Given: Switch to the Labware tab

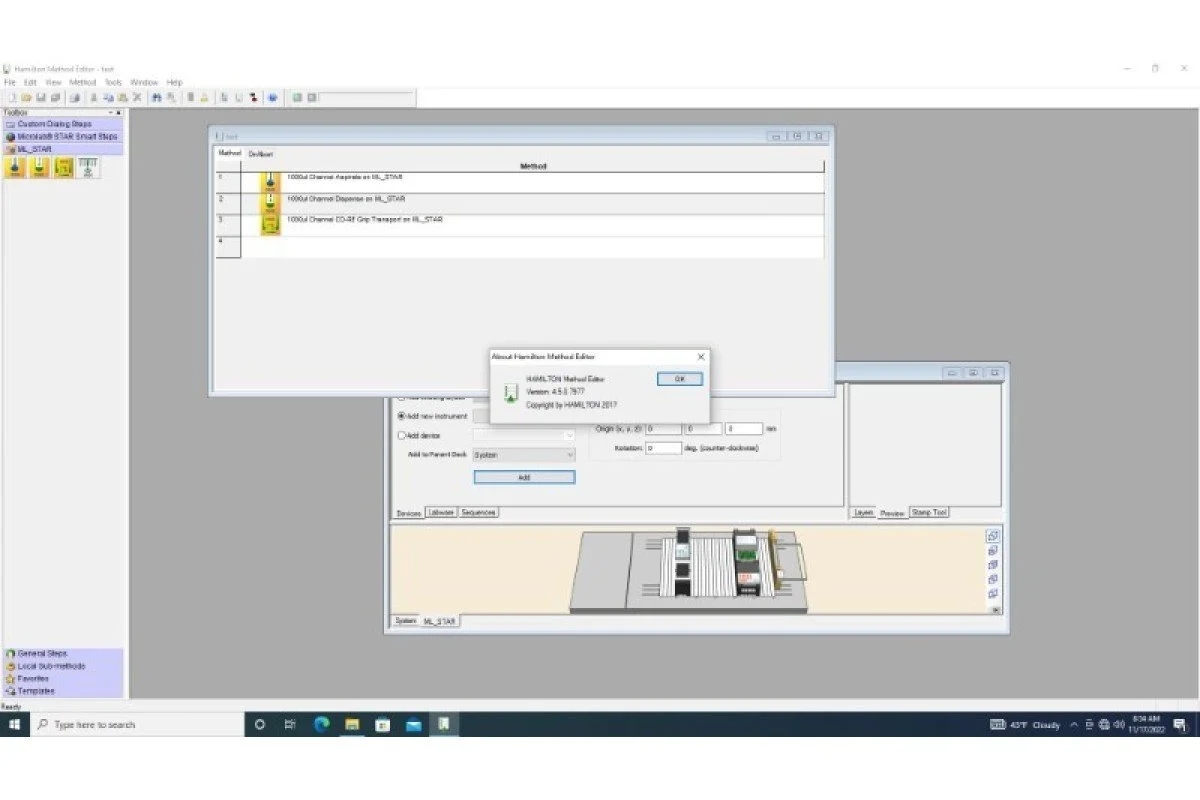Looking at the screenshot, I should [441, 512].
